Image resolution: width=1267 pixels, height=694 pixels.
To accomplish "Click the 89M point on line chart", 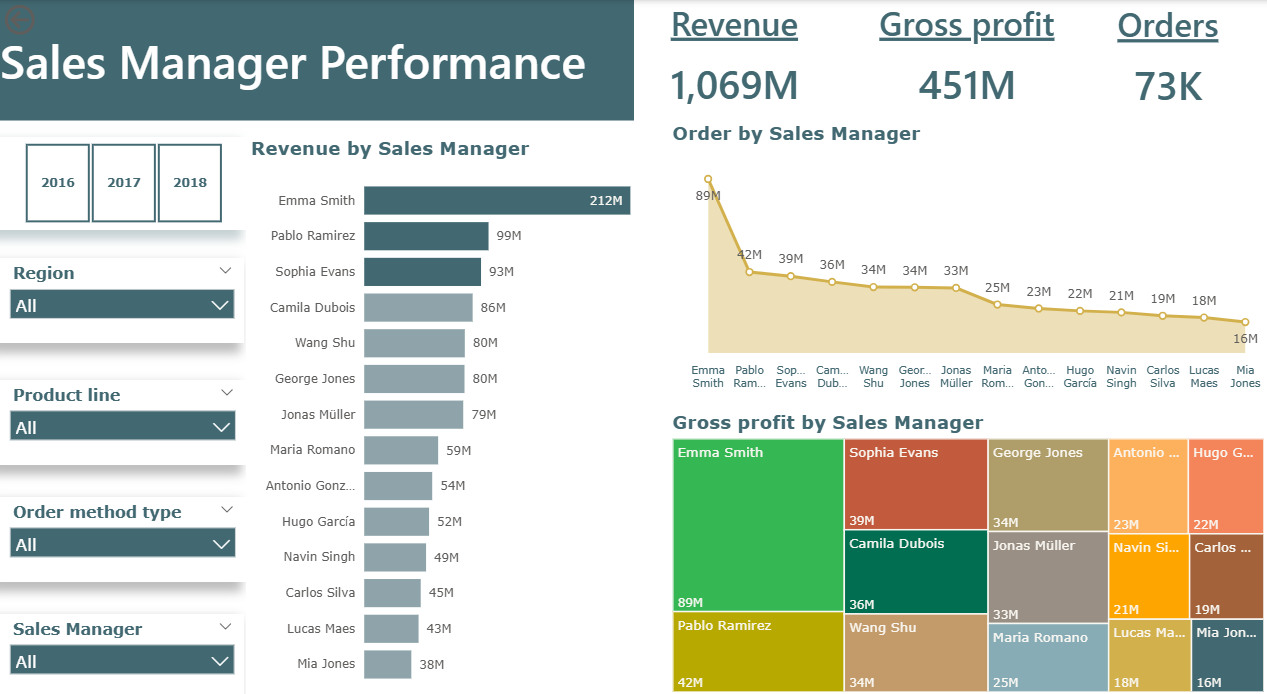I will 708,180.
